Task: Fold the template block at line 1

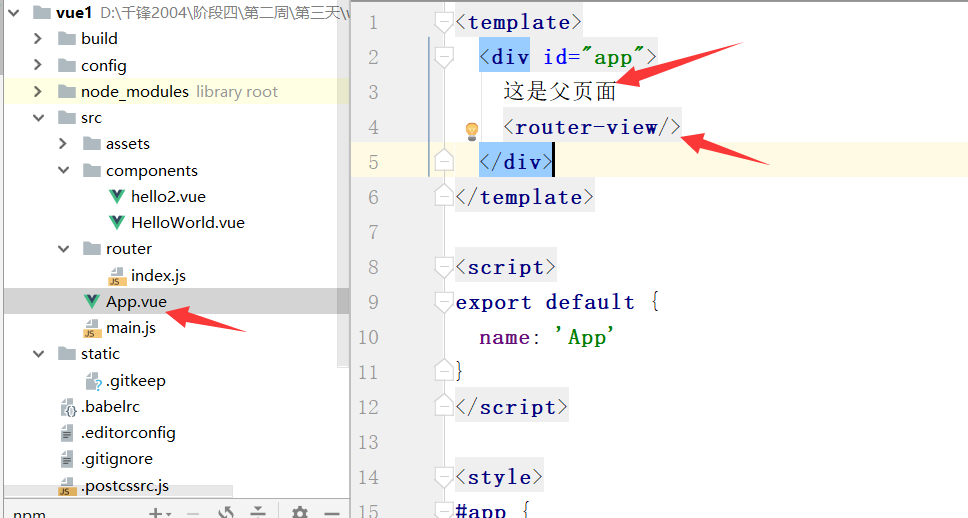Action: pyautogui.click(x=444, y=23)
